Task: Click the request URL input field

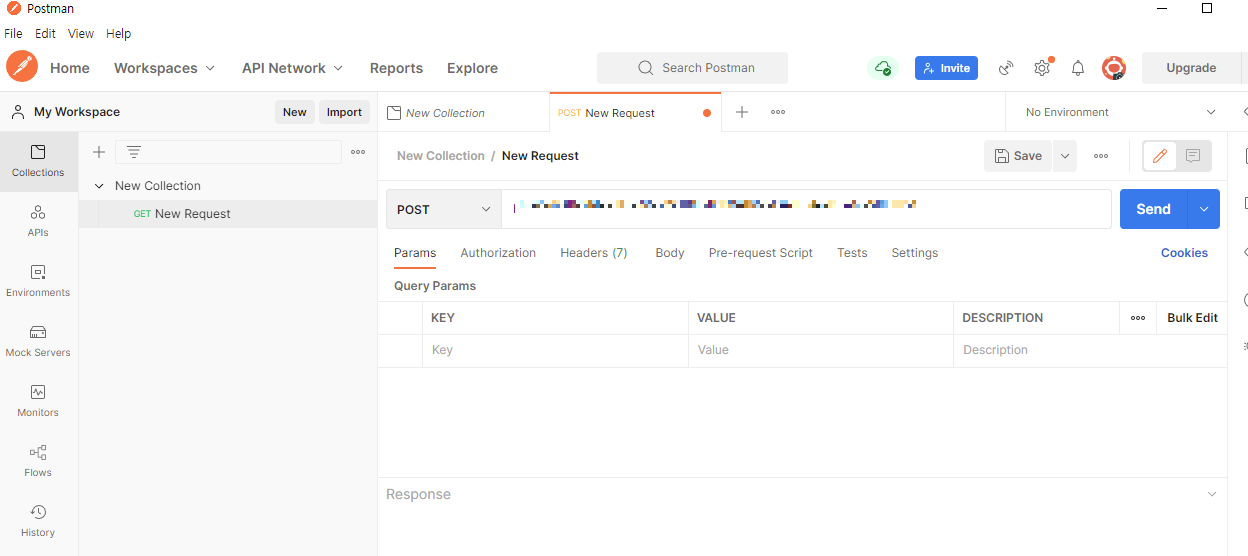Action: pyautogui.click(x=806, y=209)
